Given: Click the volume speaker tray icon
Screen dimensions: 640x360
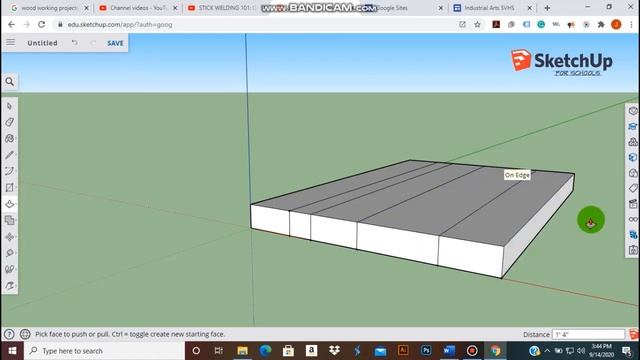Looking at the screenshot, I should pyautogui.click(x=581, y=351).
